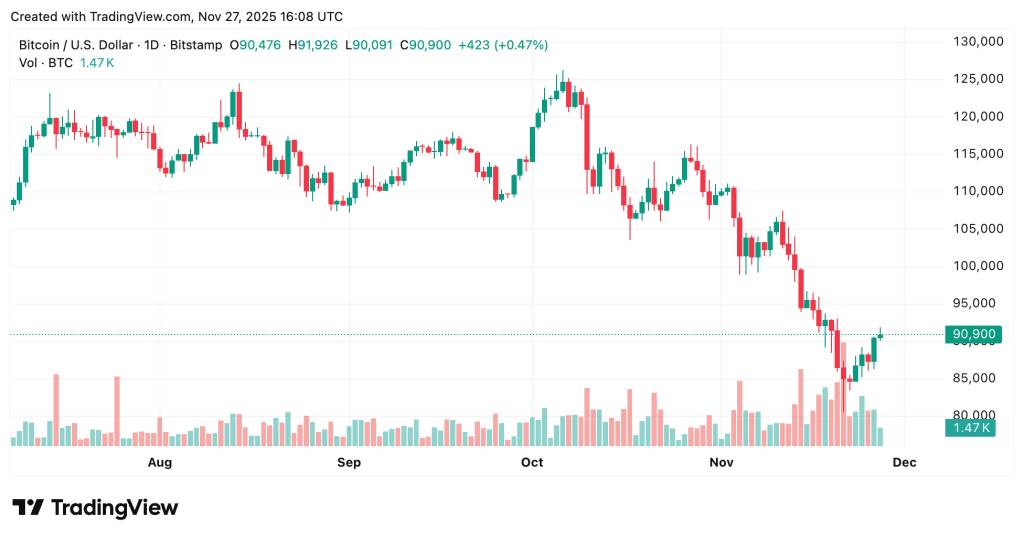This screenshot has height=539, width=1024.
Task: Click the 85,000 price axis label
Action: click(x=972, y=378)
